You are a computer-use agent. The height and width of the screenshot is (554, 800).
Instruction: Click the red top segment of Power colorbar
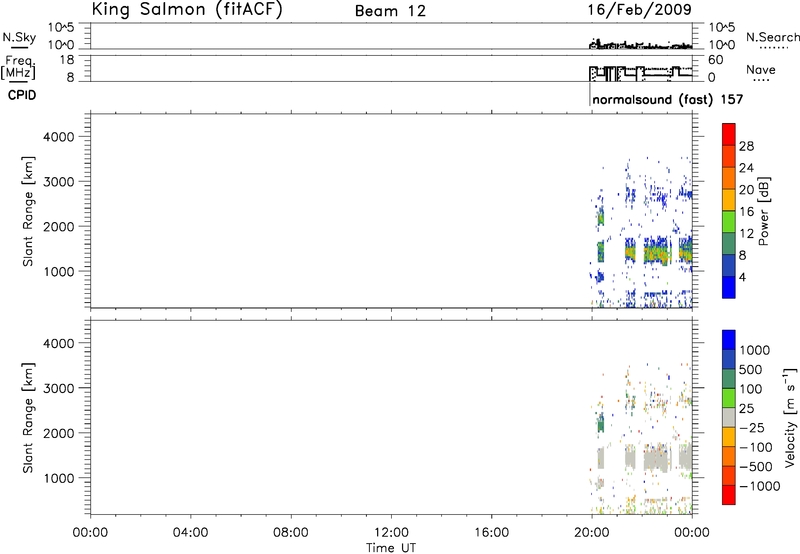coord(729,134)
